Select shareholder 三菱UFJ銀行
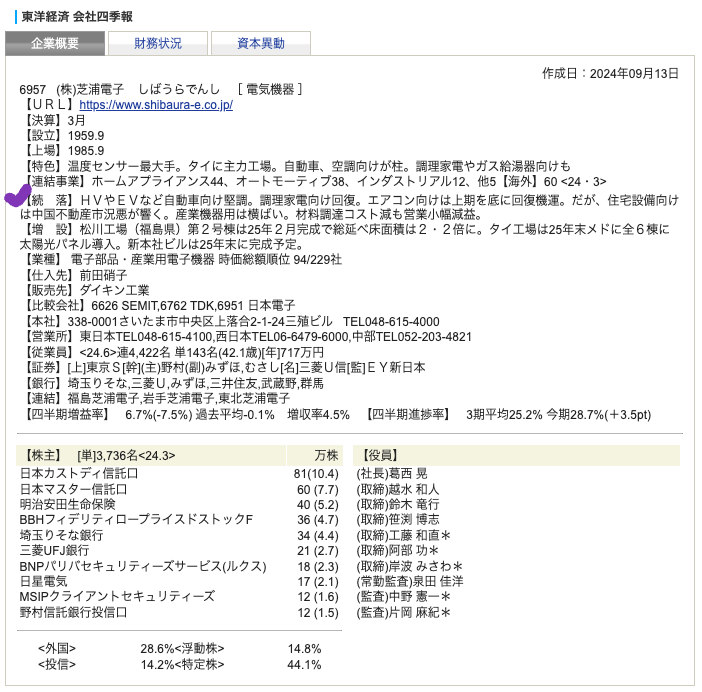The image size is (702, 692). [x=55, y=551]
